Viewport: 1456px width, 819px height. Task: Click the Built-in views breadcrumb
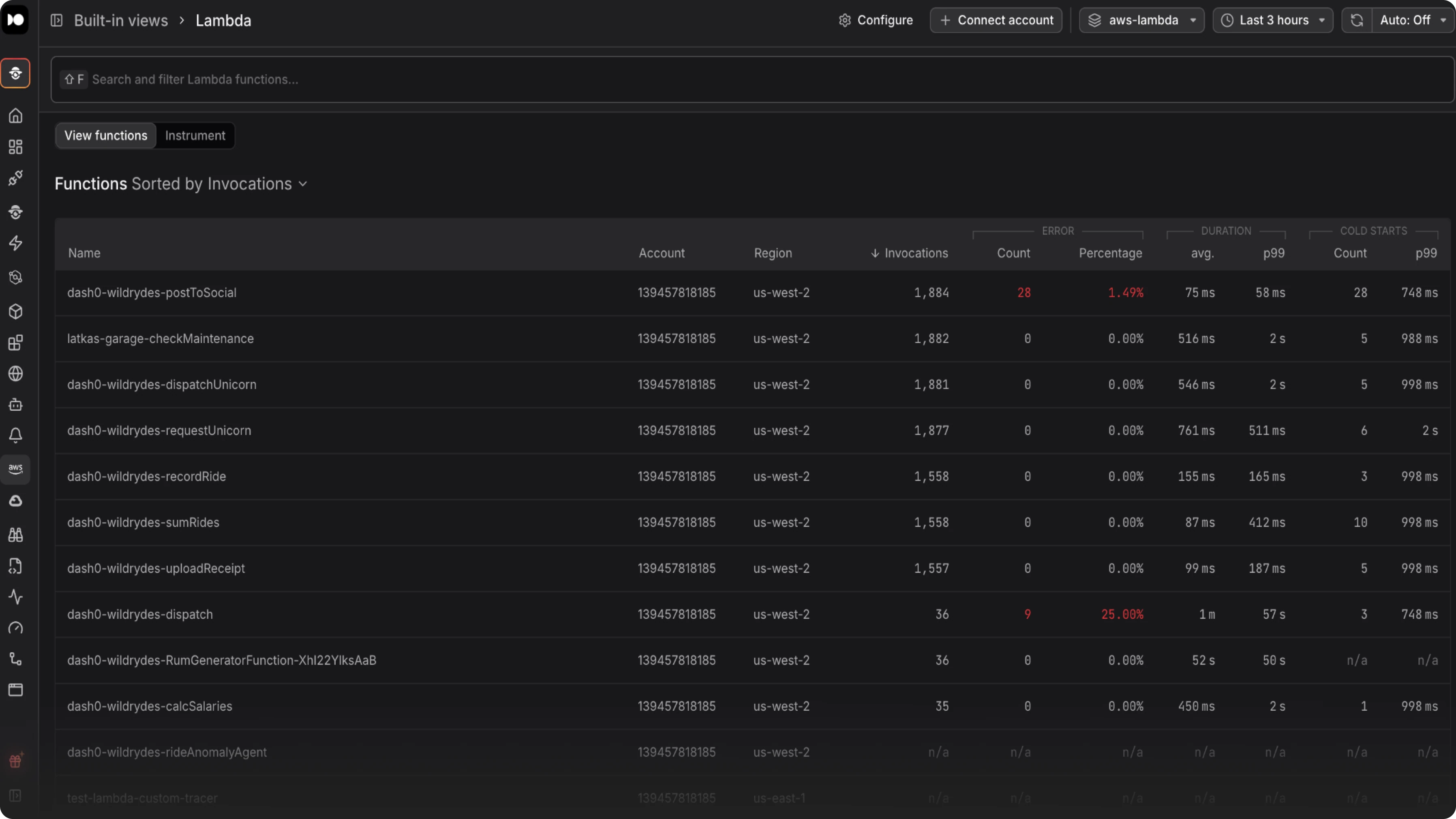(121, 20)
